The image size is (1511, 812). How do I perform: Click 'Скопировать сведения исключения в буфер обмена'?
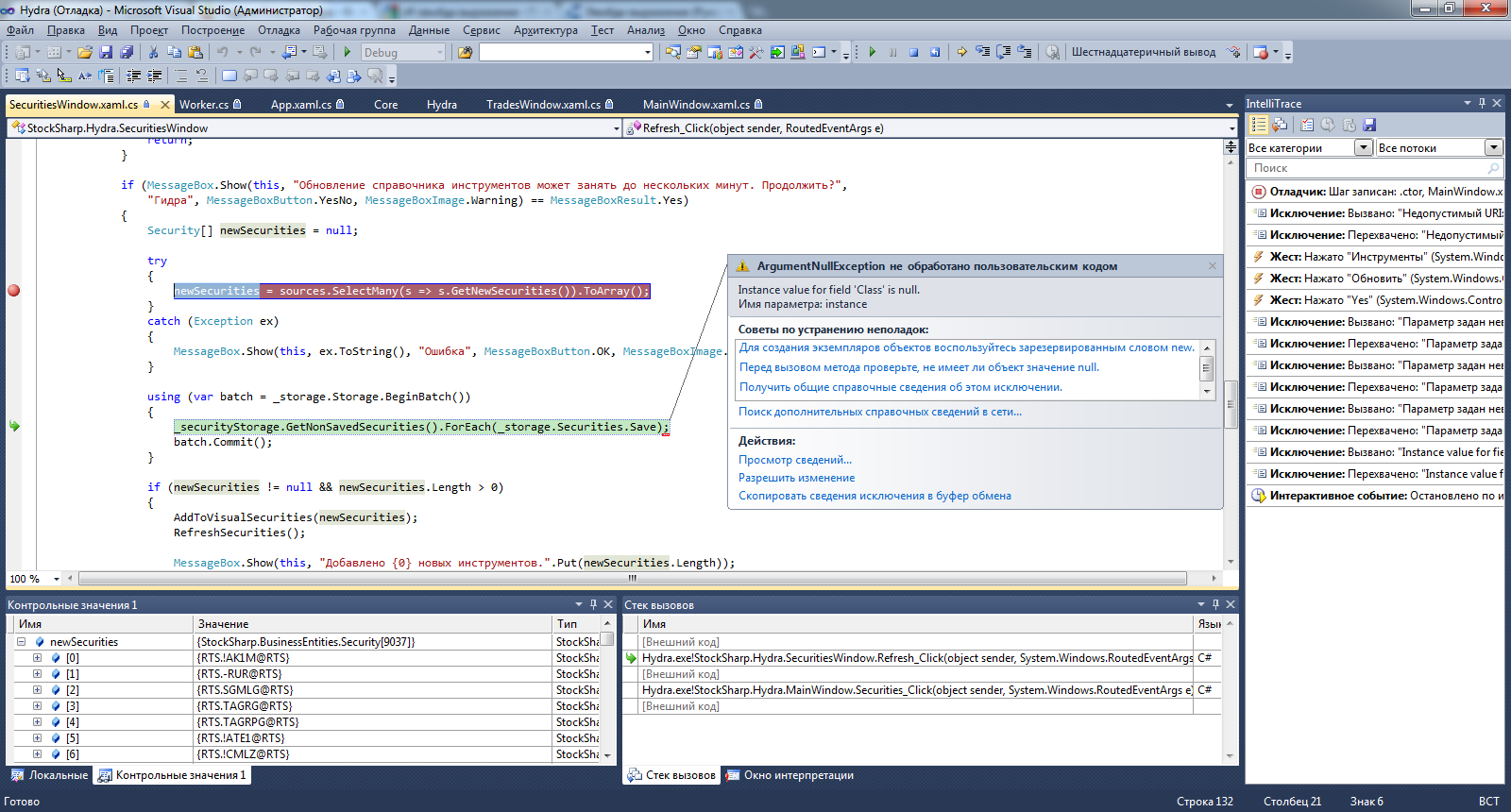874,496
